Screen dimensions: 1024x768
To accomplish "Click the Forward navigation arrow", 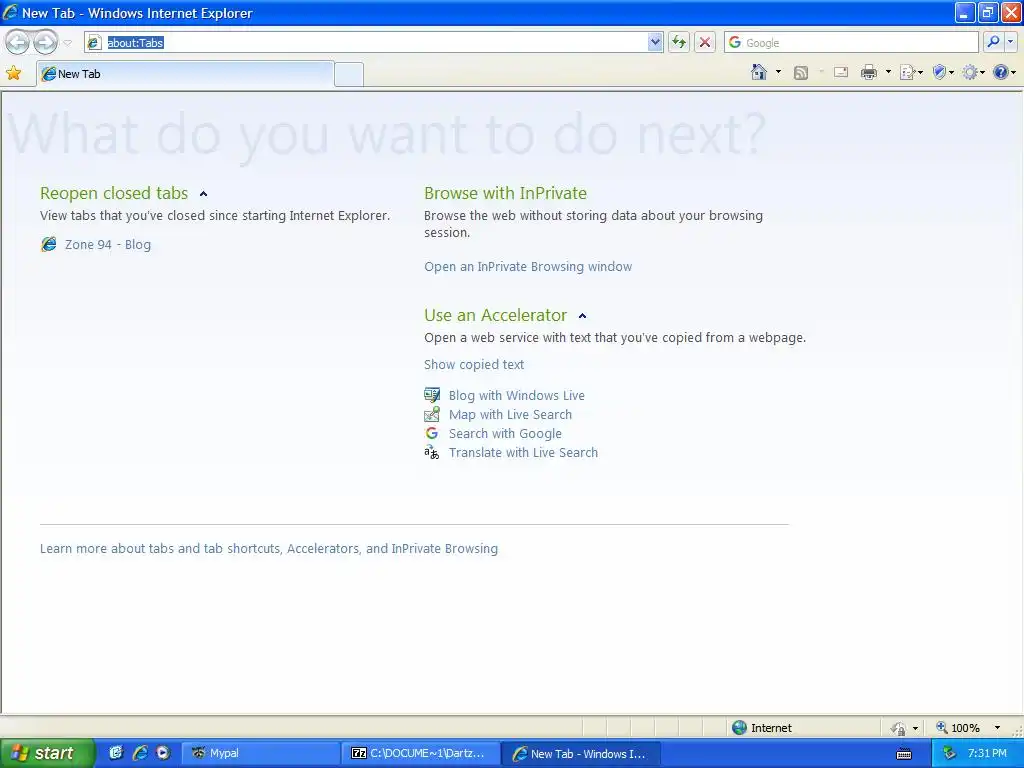I will coord(45,42).
